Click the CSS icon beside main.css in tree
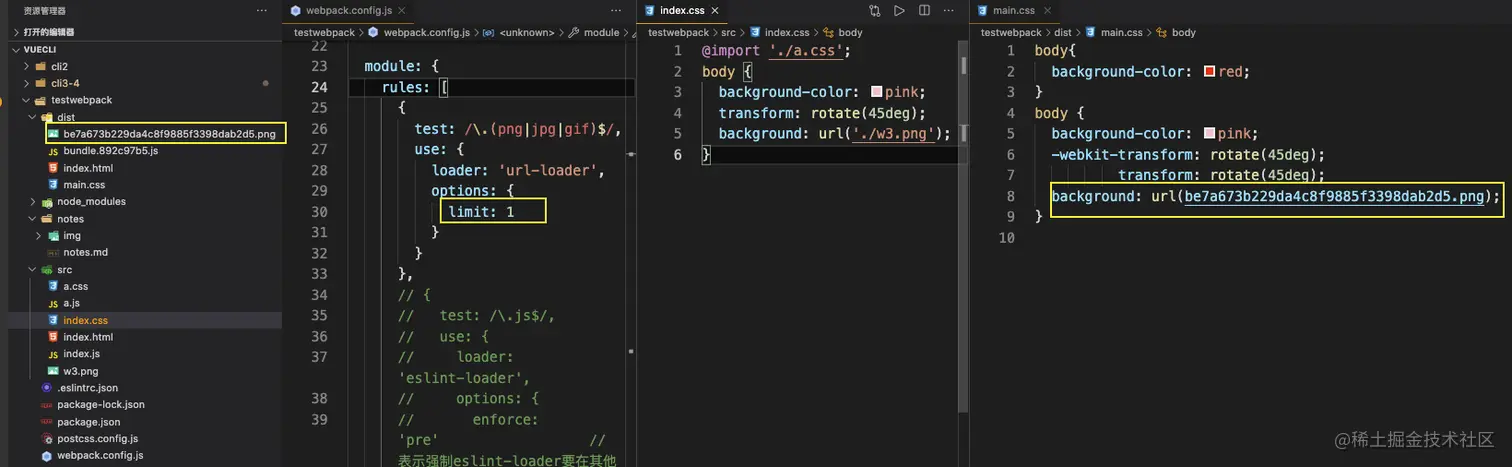 53,185
